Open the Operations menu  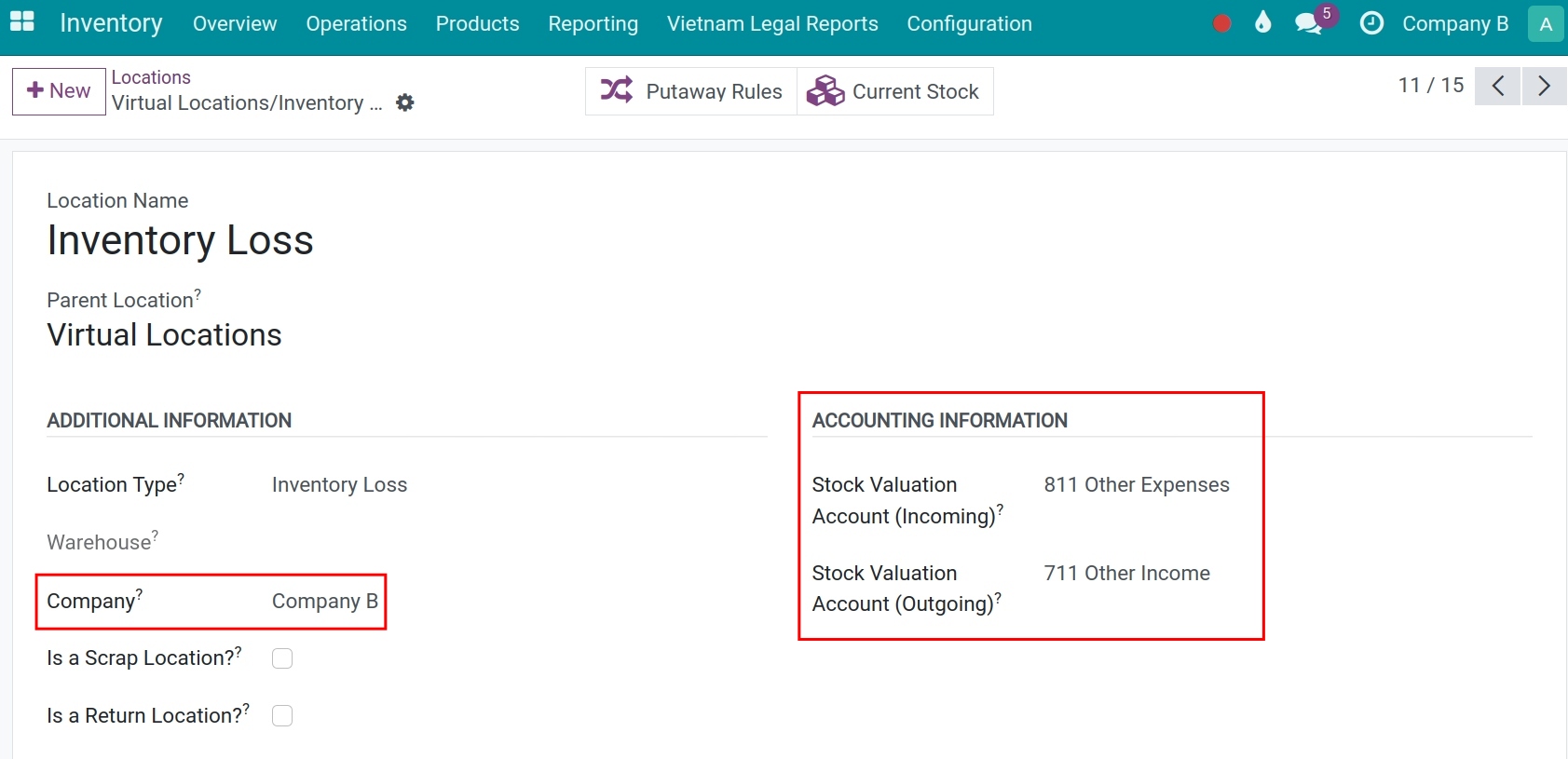pyautogui.click(x=356, y=23)
